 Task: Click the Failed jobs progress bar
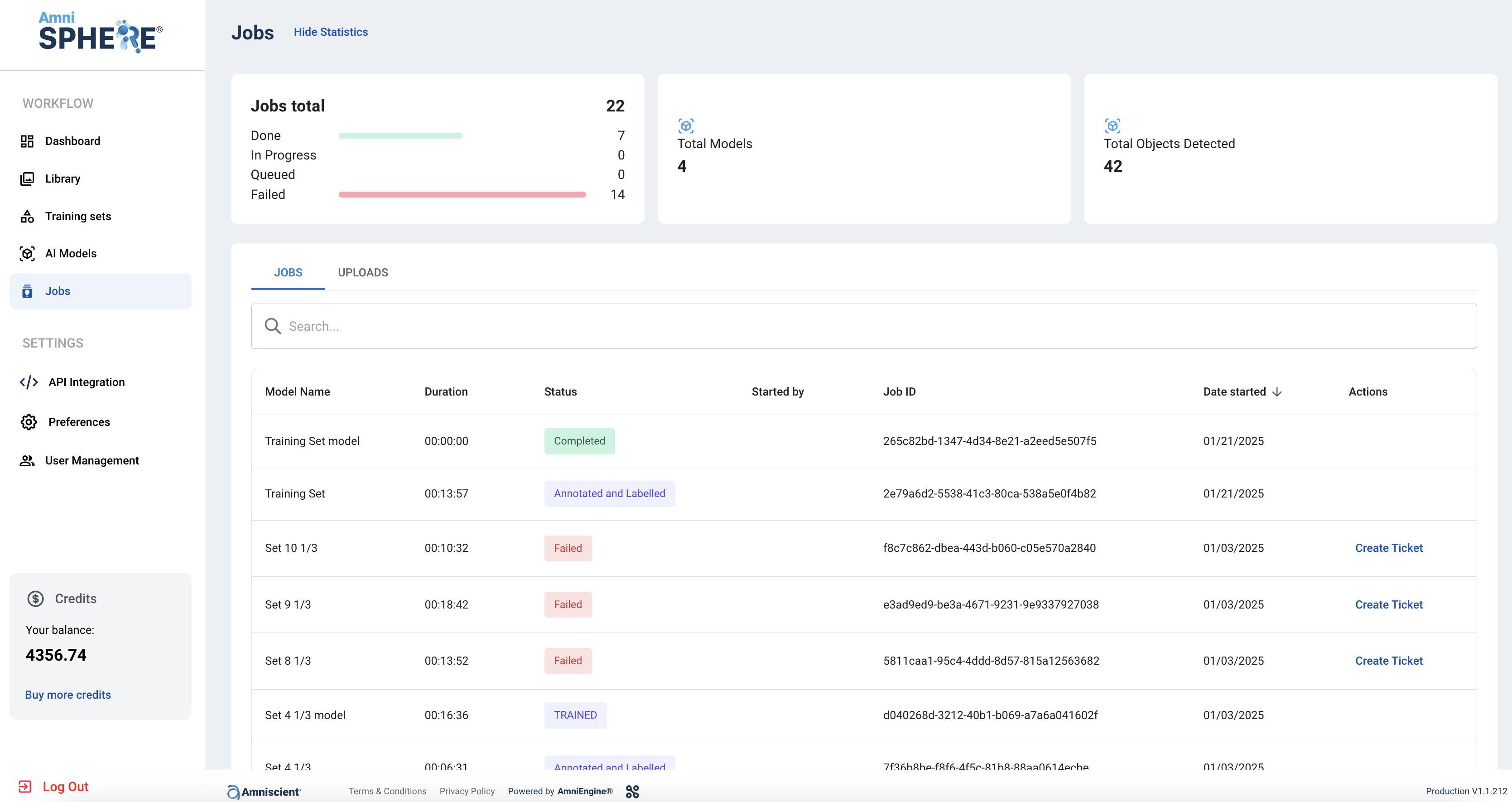462,194
